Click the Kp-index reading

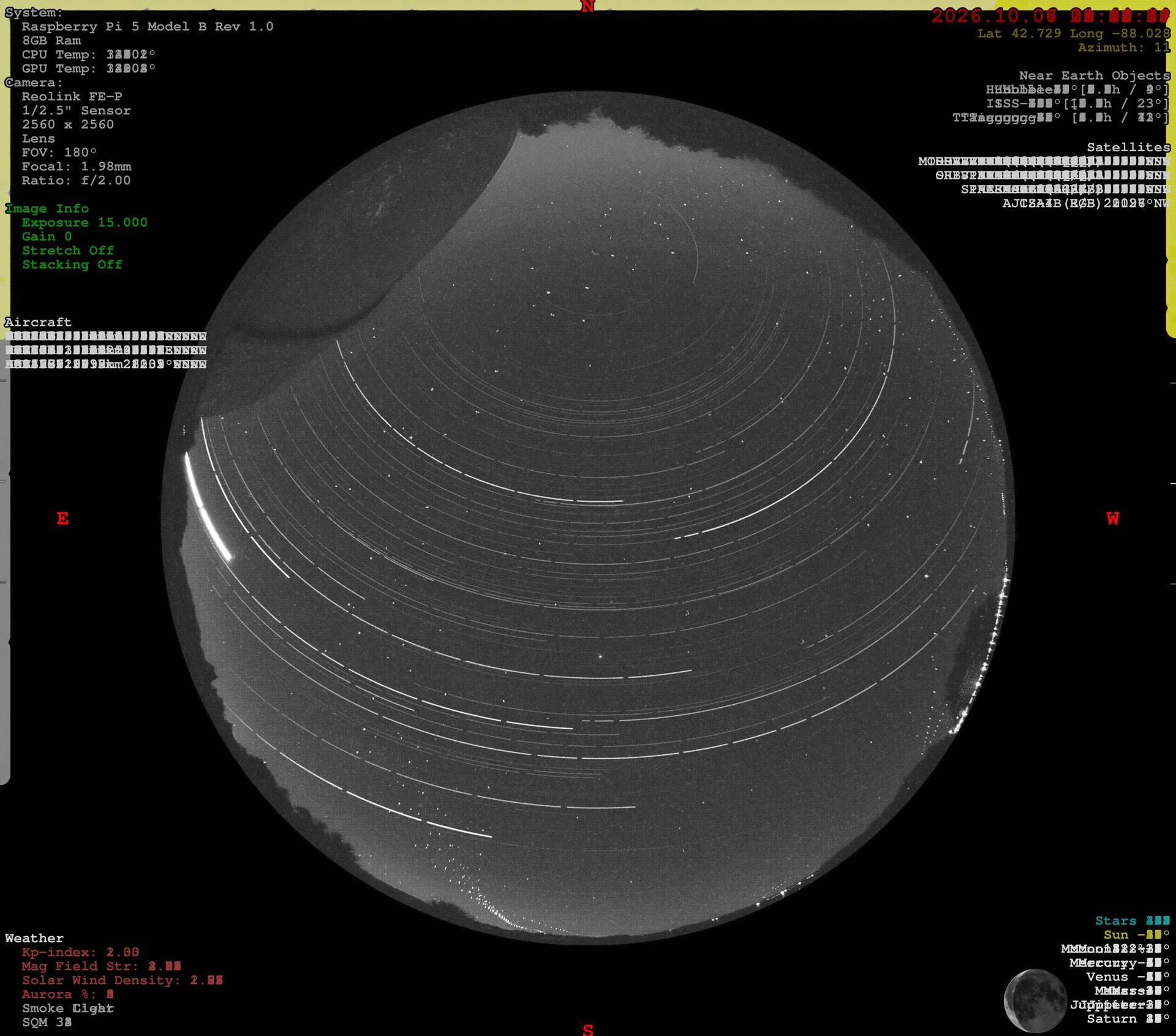click(x=80, y=952)
